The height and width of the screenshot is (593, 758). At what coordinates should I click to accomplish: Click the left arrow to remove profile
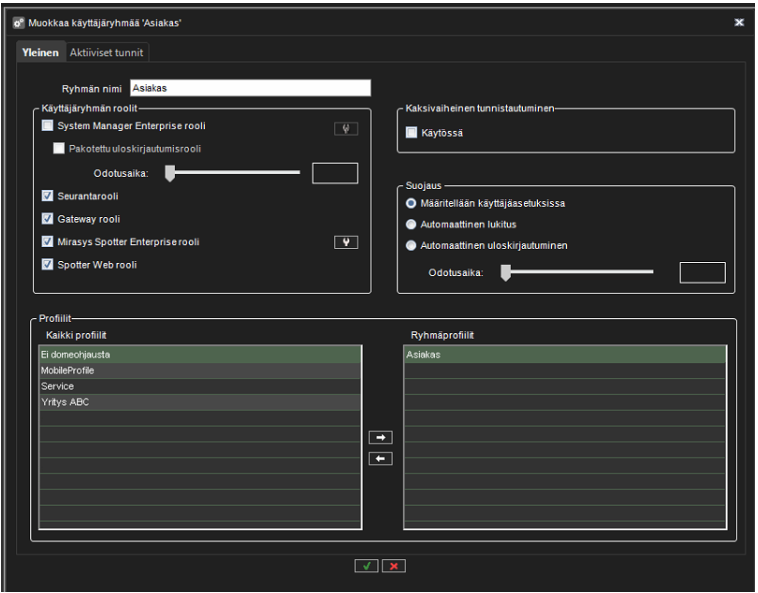tap(380, 459)
